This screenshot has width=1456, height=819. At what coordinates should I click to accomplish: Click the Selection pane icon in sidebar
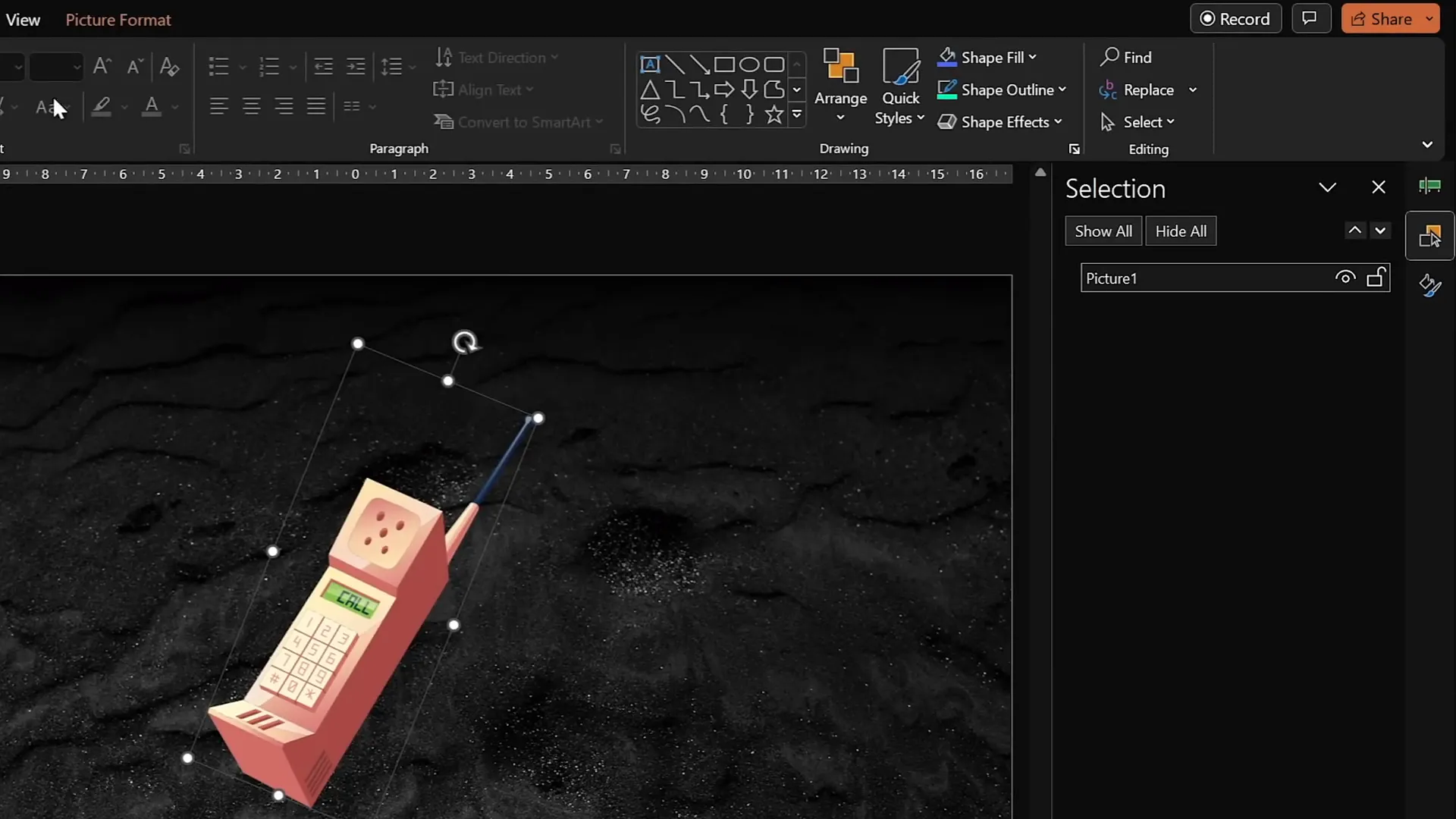pos(1430,237)
